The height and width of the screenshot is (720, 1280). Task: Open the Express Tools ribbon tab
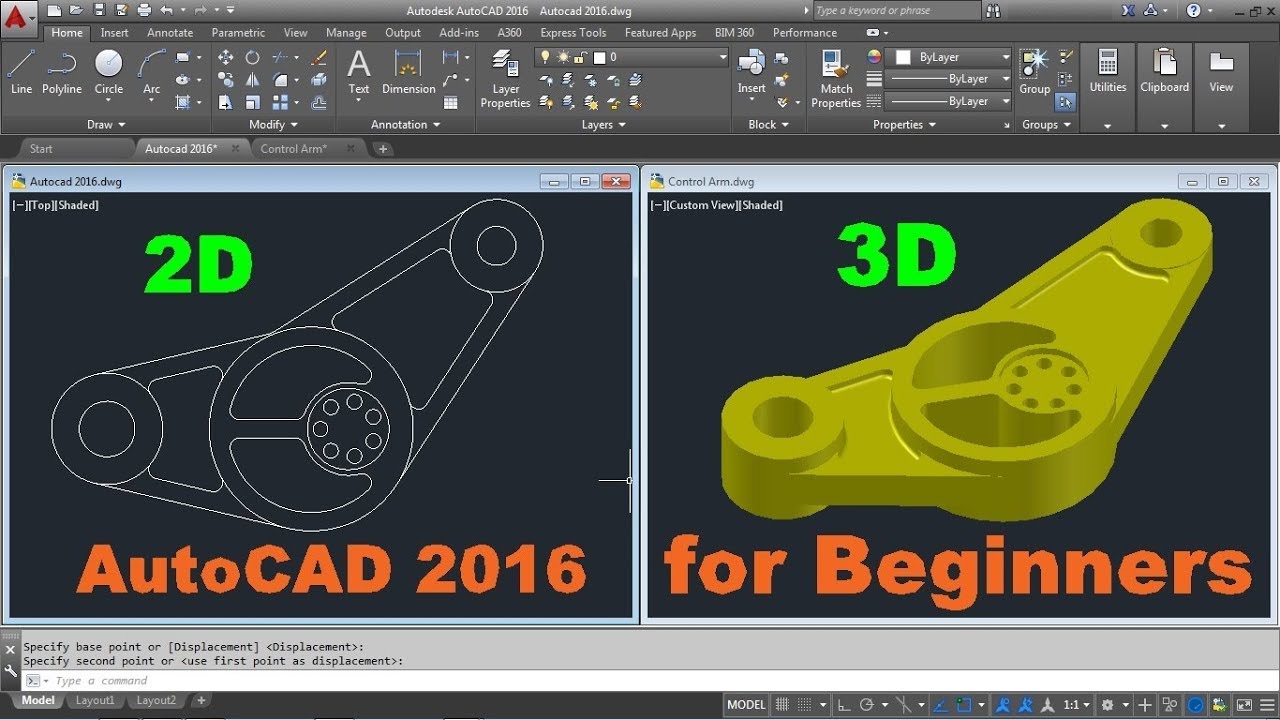tap(573, 33)
